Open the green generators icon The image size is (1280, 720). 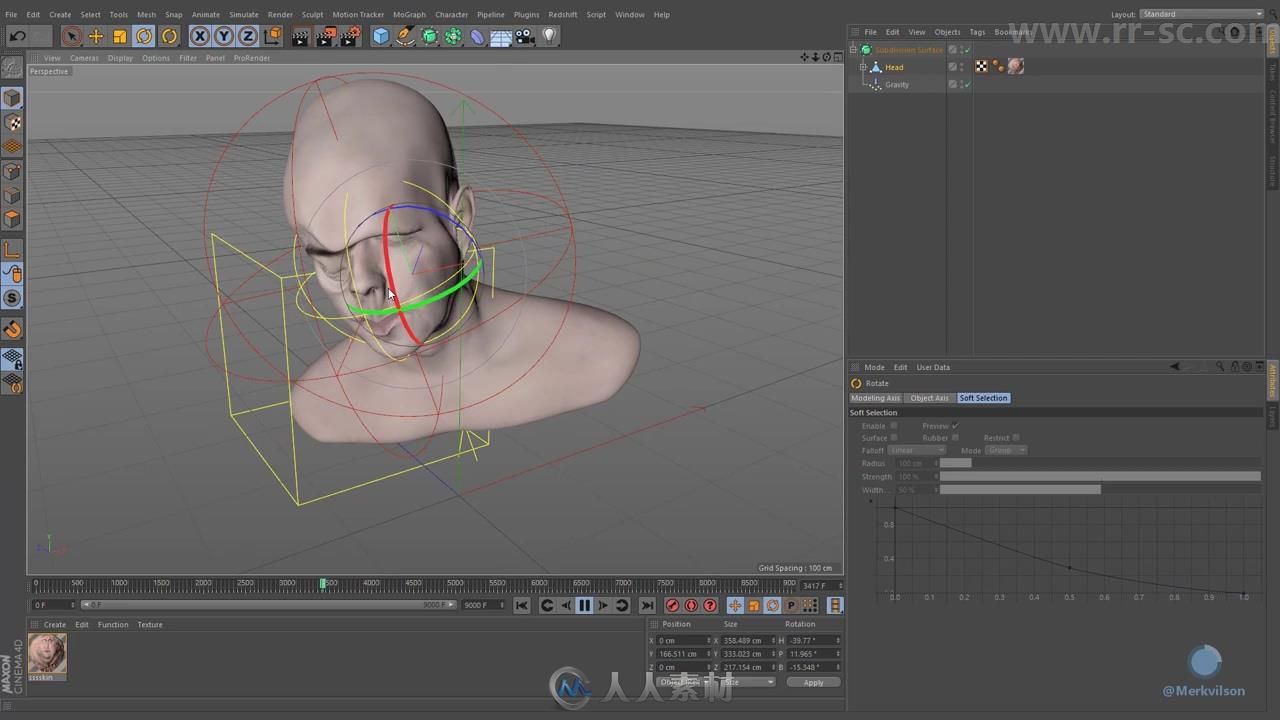point(429,37)
